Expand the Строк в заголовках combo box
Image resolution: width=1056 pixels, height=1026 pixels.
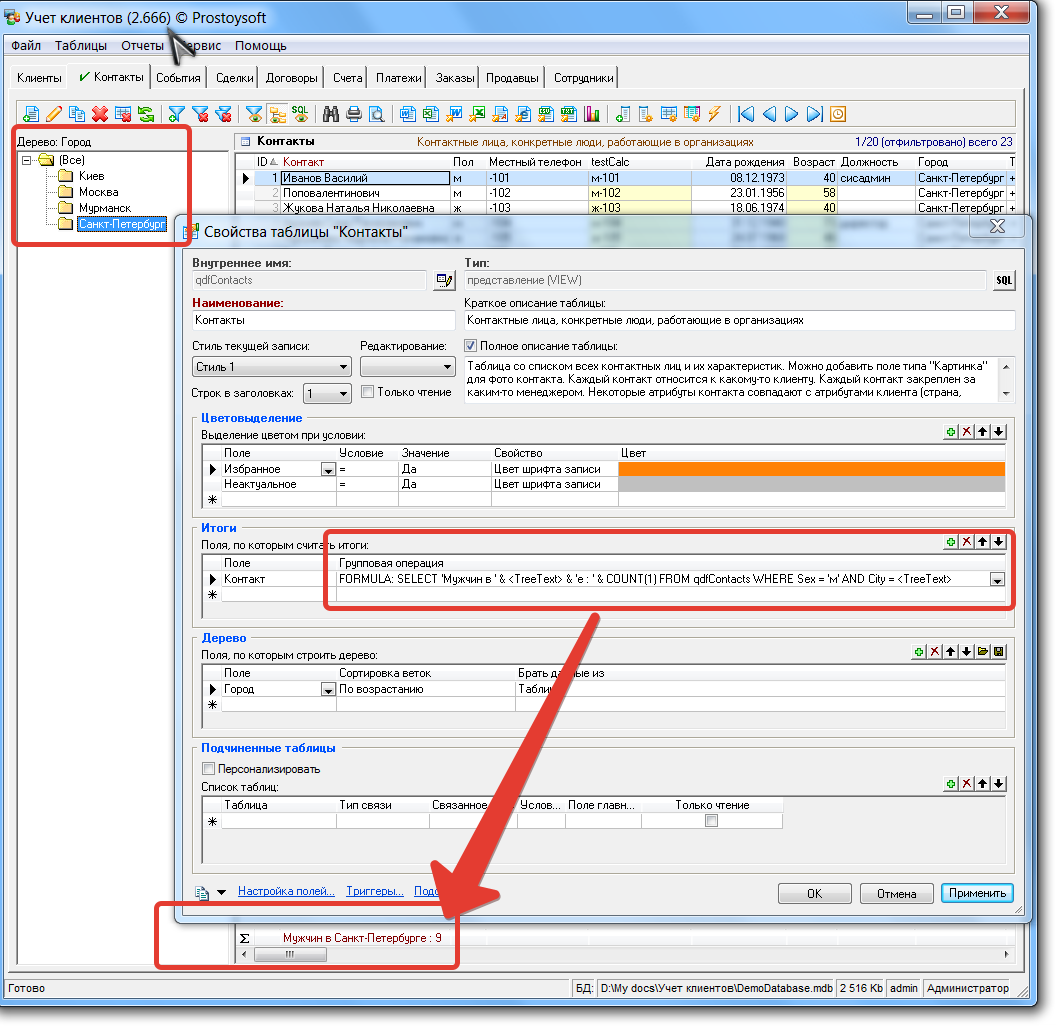click(x=343, y=394)
